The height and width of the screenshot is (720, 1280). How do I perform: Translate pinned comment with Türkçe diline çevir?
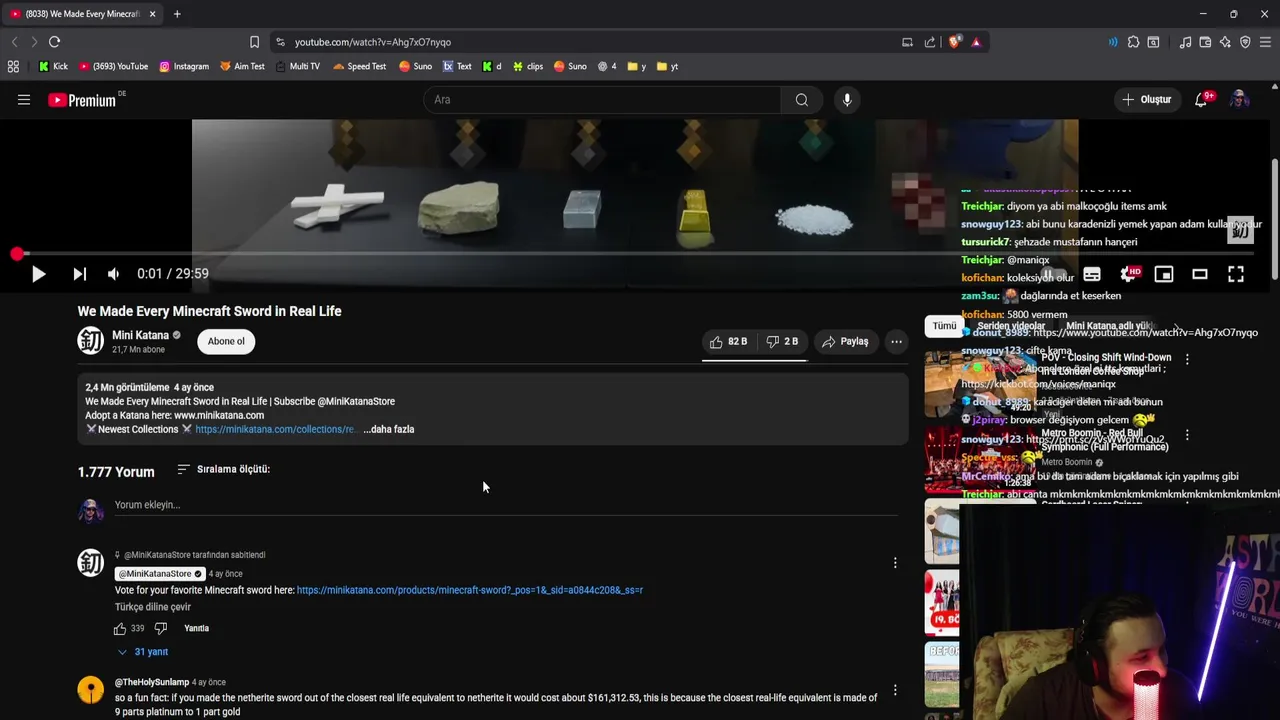pos(153,607)
